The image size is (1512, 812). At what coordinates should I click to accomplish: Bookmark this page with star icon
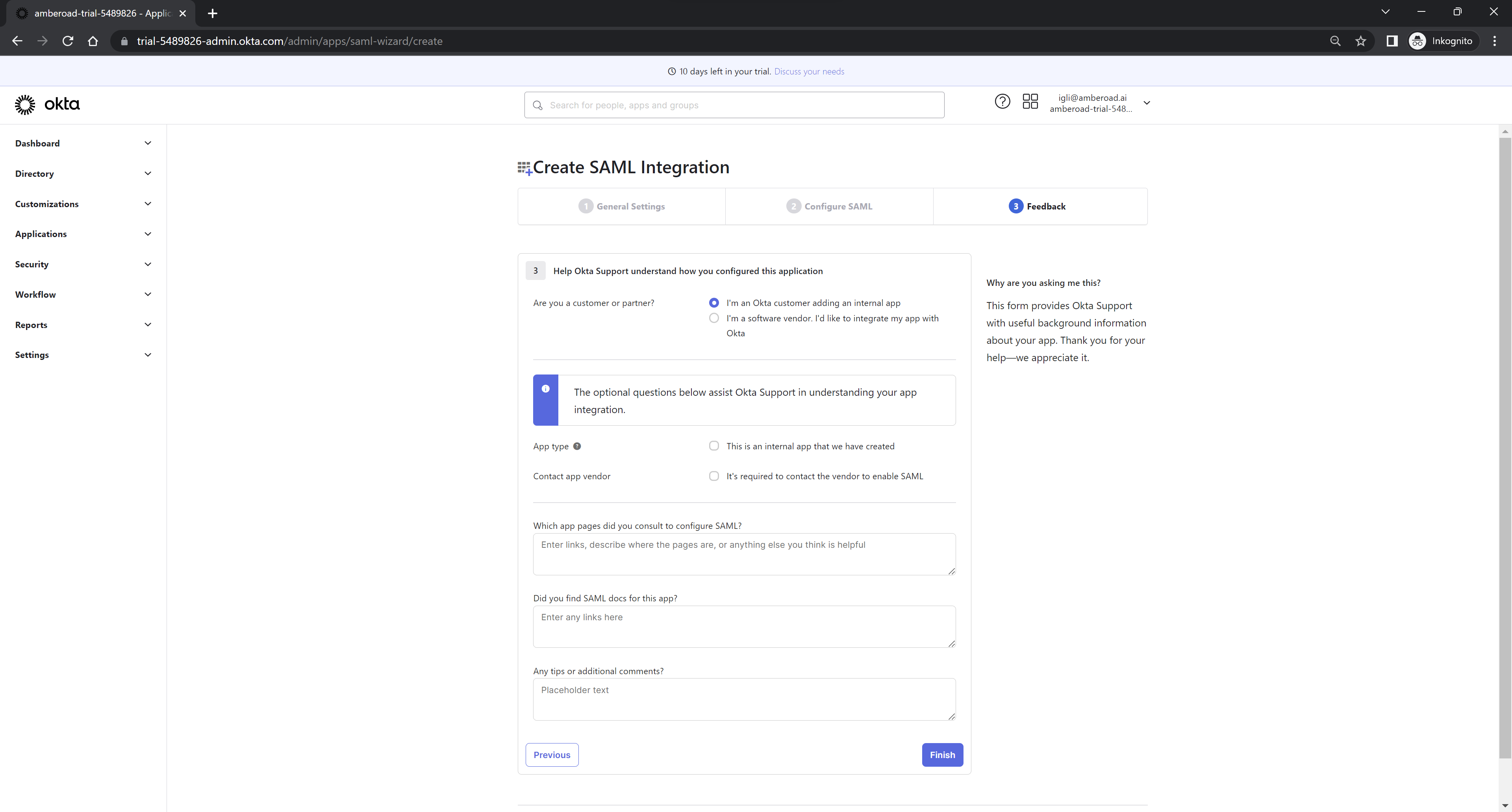(1360, 41)
